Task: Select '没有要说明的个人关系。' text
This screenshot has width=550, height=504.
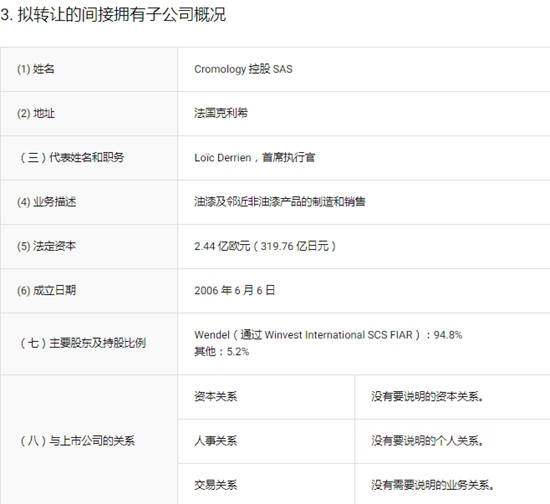Action: [428, 441]
